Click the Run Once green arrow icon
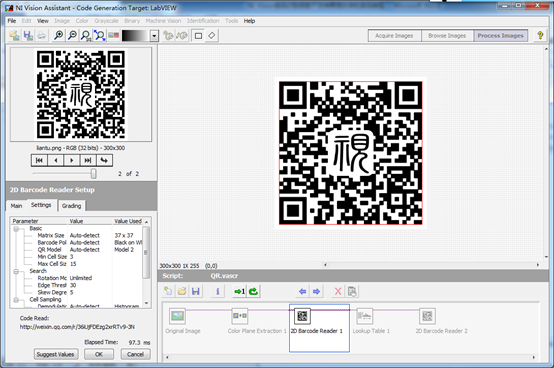 239,291
